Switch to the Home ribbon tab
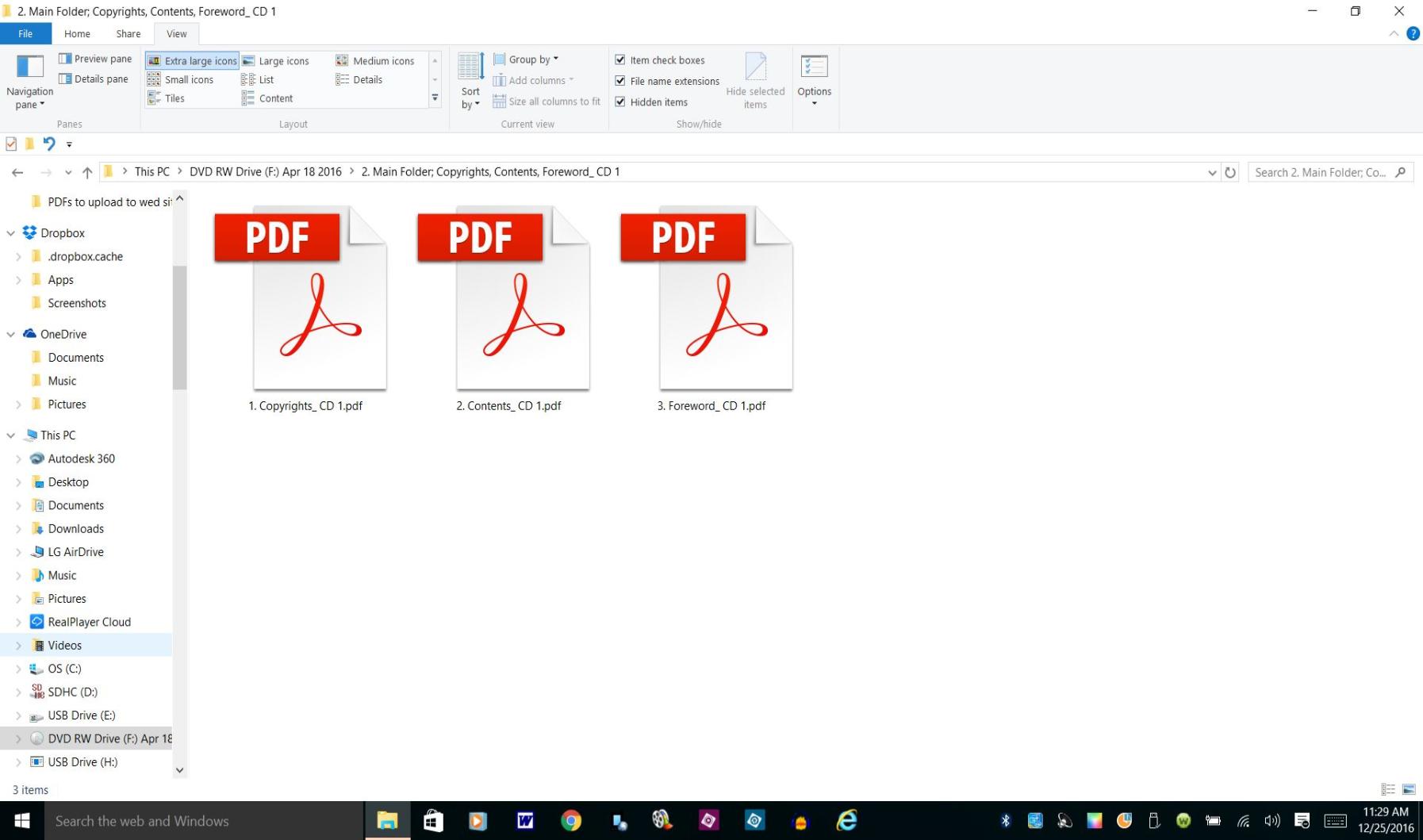Viewport: 1423px width, 840px height. tap(77, 33)
